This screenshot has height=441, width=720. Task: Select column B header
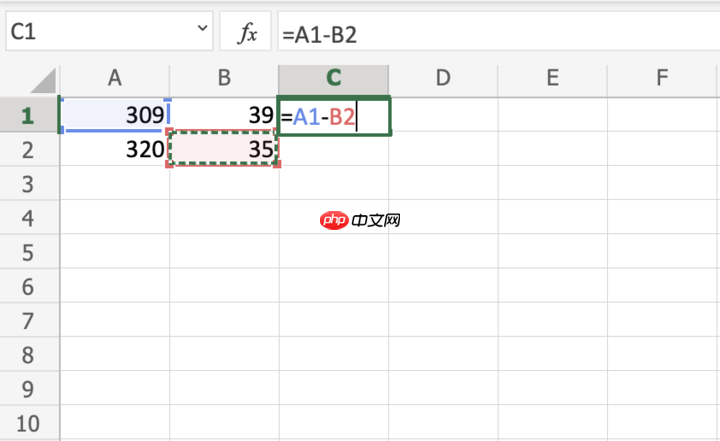click(224, 80)
